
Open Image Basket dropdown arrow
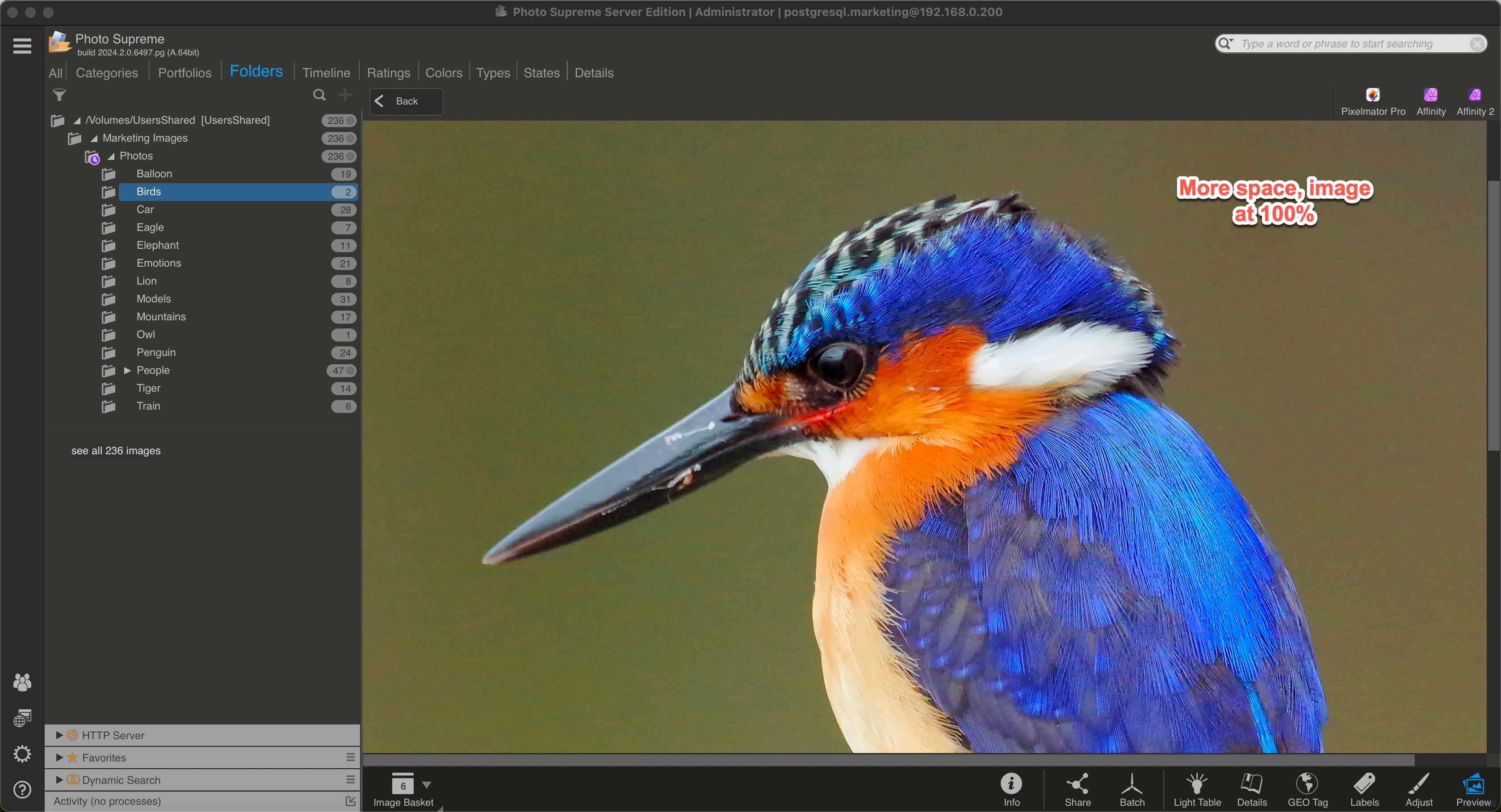(427, 785)
